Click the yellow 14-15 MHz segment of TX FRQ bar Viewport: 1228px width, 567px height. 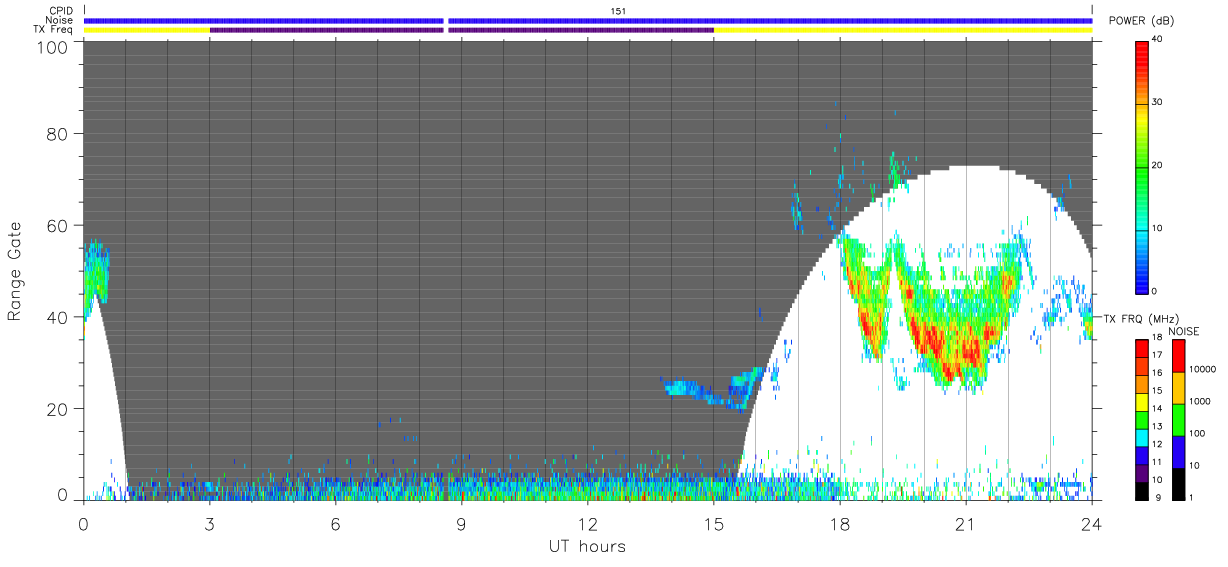tap(1142, 402)
